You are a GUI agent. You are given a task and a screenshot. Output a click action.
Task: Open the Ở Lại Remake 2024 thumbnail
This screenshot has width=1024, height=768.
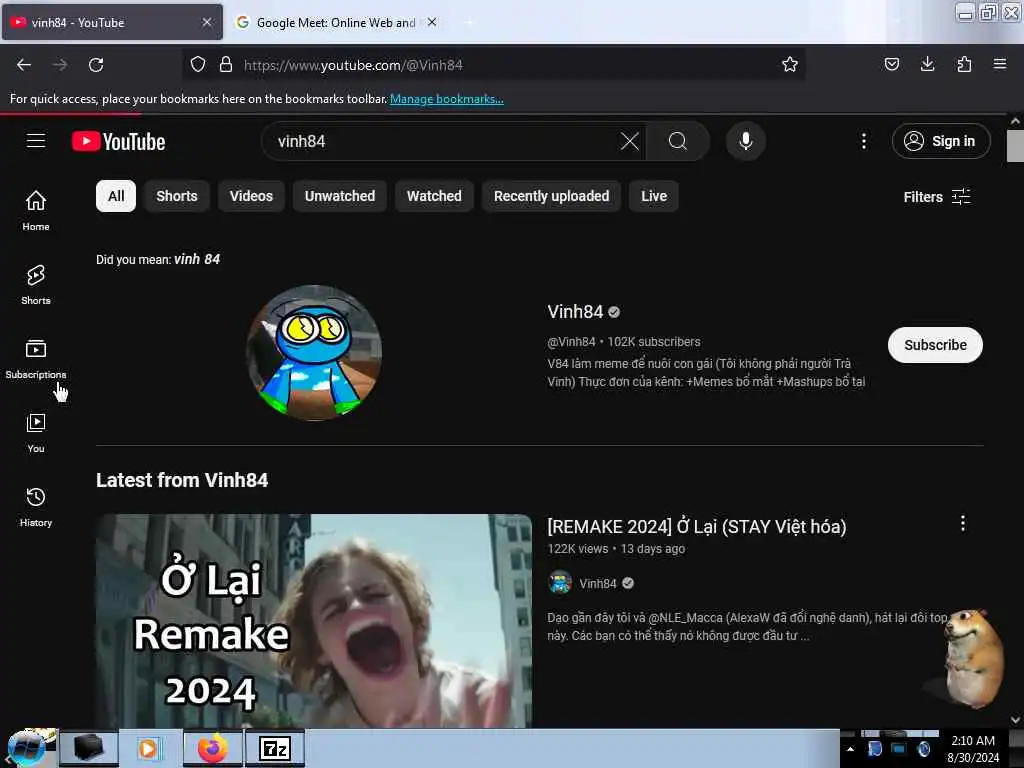pyautogui.click(x=314, y=621)
